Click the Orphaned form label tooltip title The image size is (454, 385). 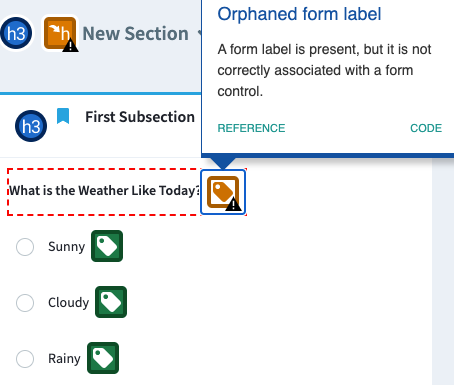tap(299, 14)
